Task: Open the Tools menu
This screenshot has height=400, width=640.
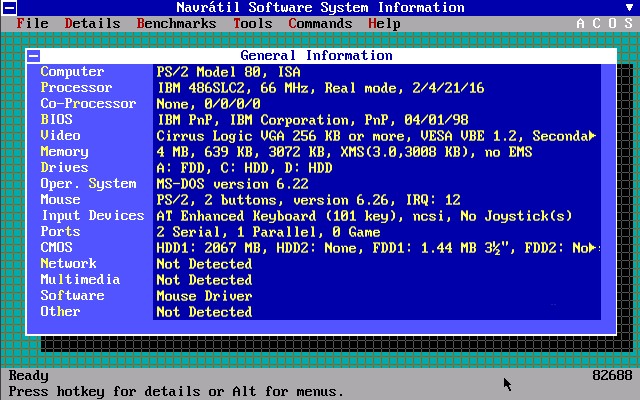Action: (252, 23)
